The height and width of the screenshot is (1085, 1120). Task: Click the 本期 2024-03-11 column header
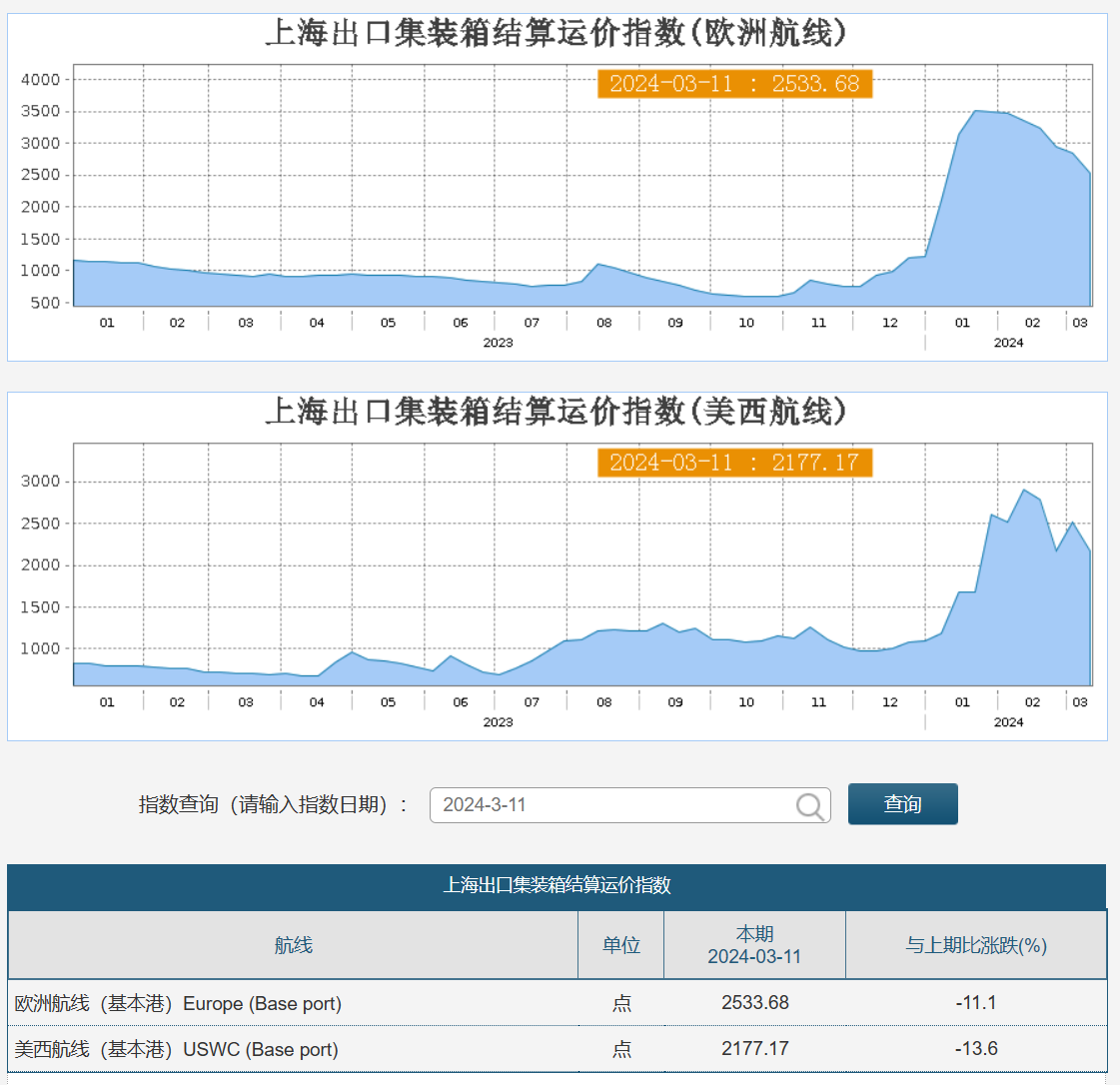coord(755,945)
